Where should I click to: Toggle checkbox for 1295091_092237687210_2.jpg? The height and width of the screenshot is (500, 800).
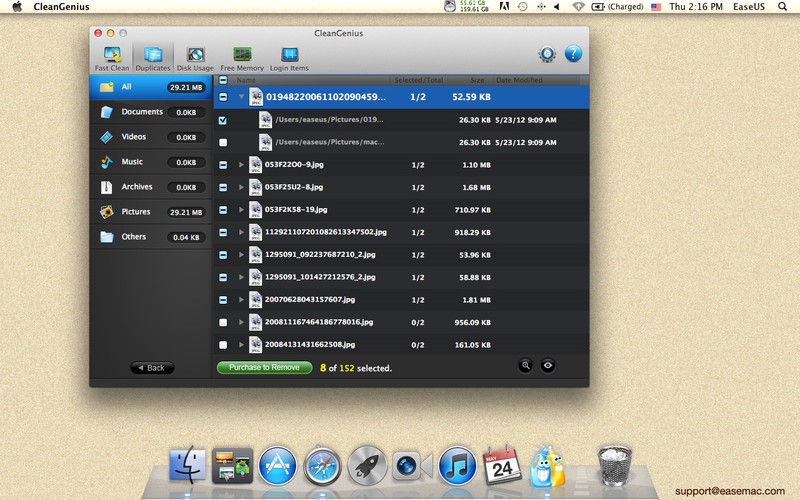tap(223, 255)
